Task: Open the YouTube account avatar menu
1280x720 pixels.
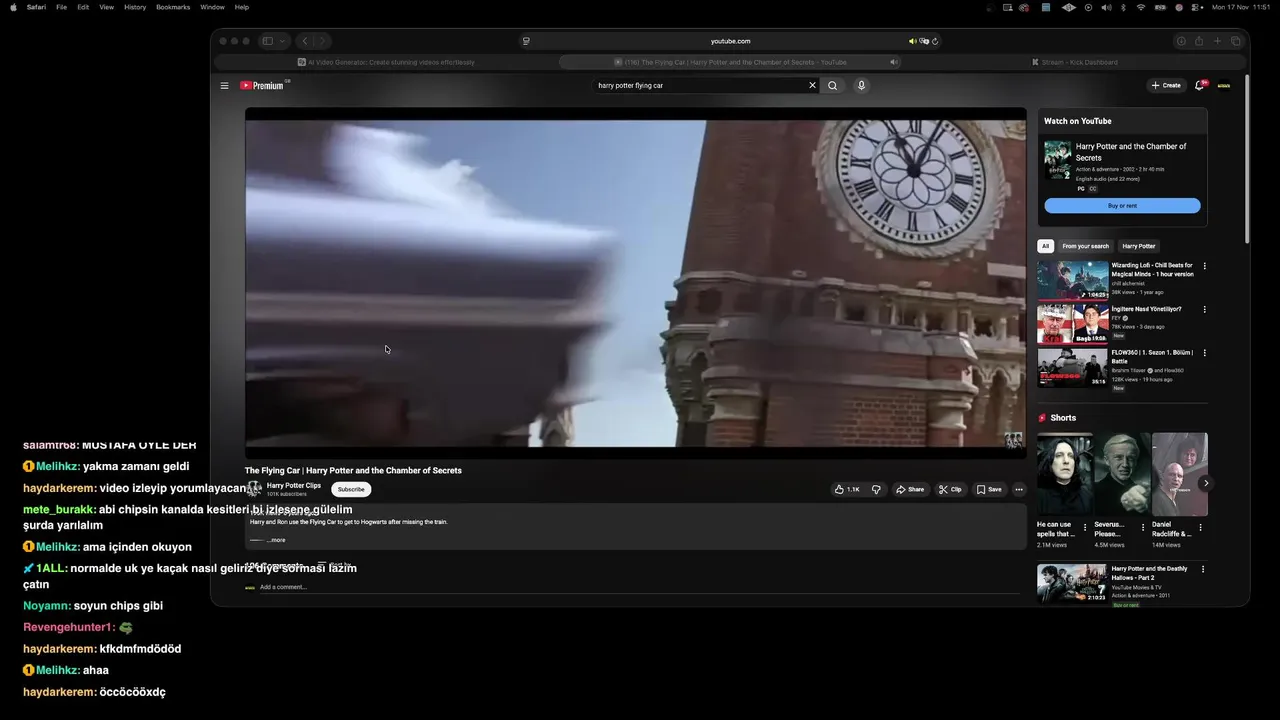Action: tap(1224, 86)
